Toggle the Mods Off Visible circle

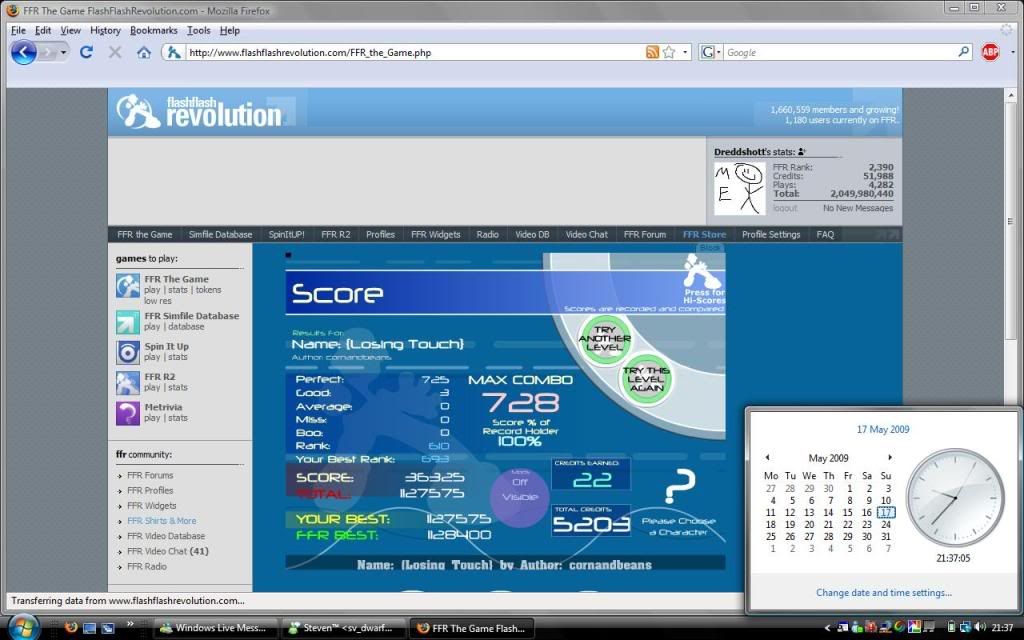click(x=520, y=491)
